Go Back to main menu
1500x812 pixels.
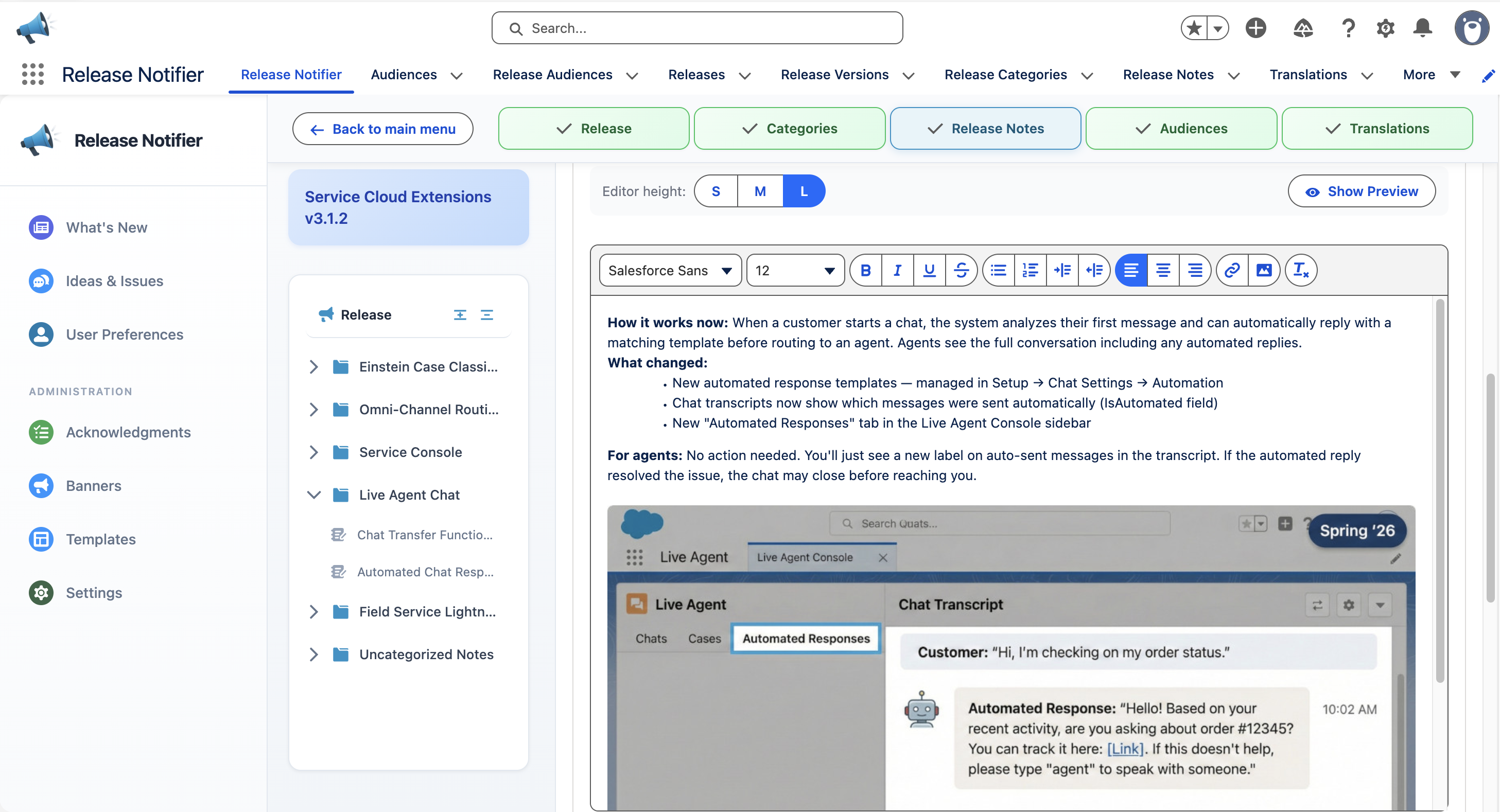(382, 129)
